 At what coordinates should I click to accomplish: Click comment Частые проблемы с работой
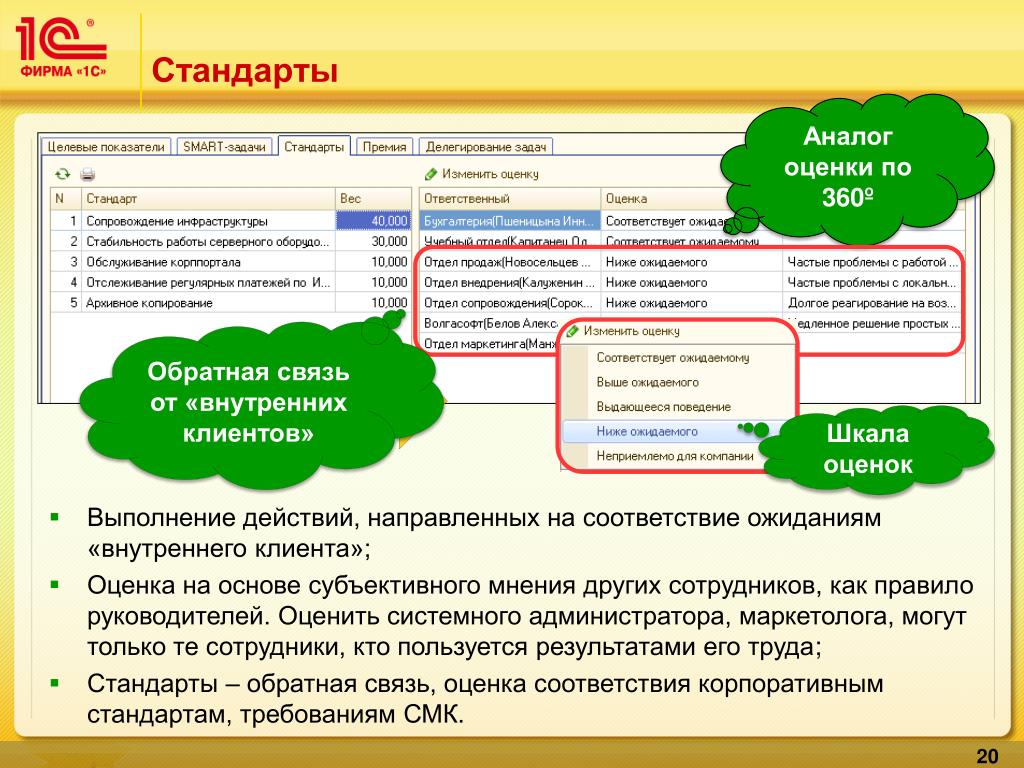pyautogui.click(x=872, y=262)
